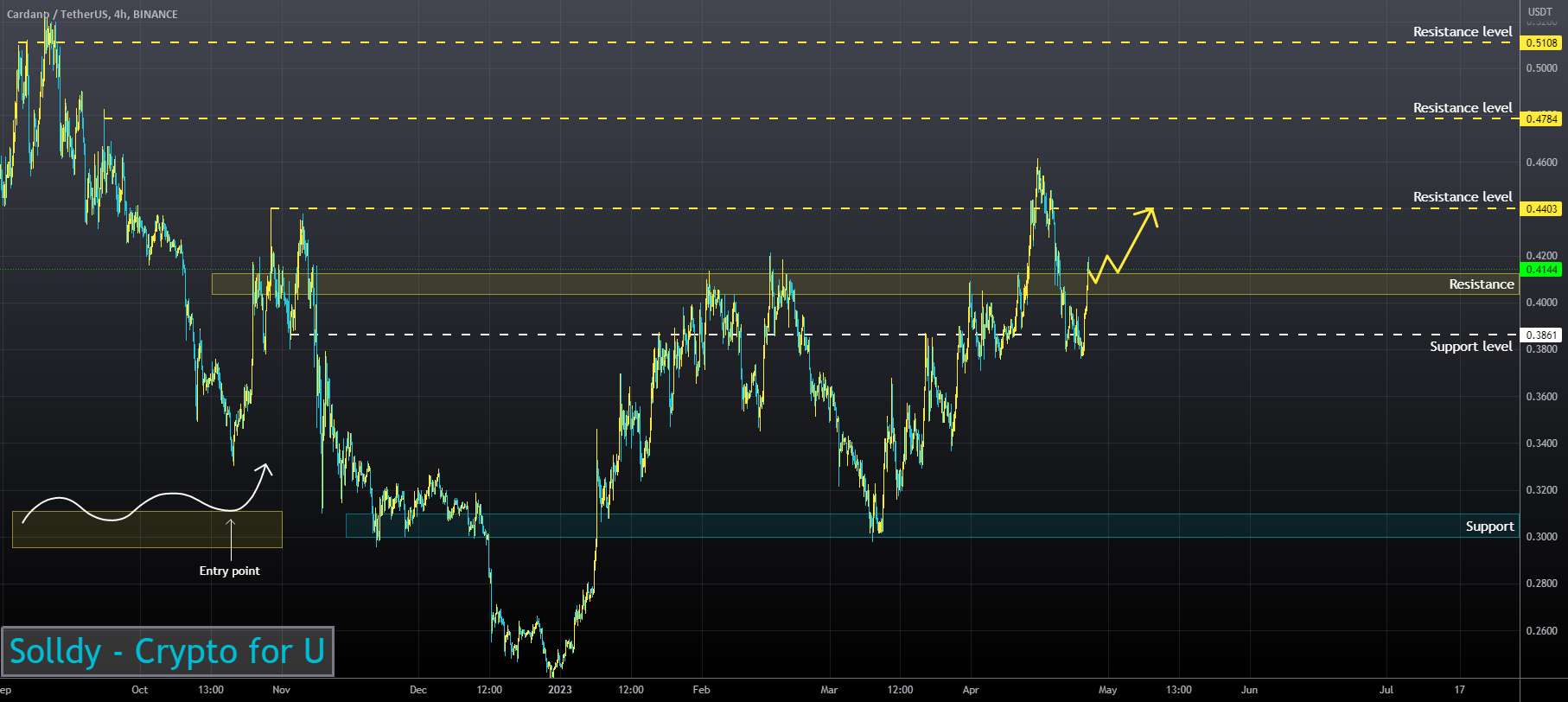Click the 0.4200 price axis value
Screen dimensions: 1568x702
pyautogui.click(x=1542, y=255)
